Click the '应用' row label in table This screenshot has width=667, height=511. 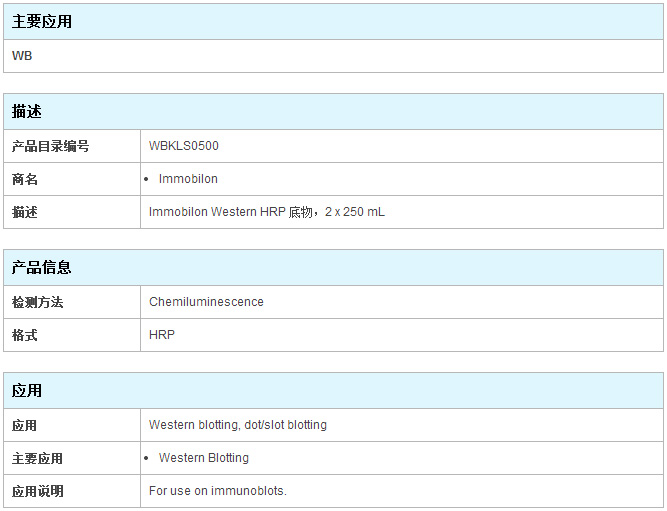(x=24, y=425)
